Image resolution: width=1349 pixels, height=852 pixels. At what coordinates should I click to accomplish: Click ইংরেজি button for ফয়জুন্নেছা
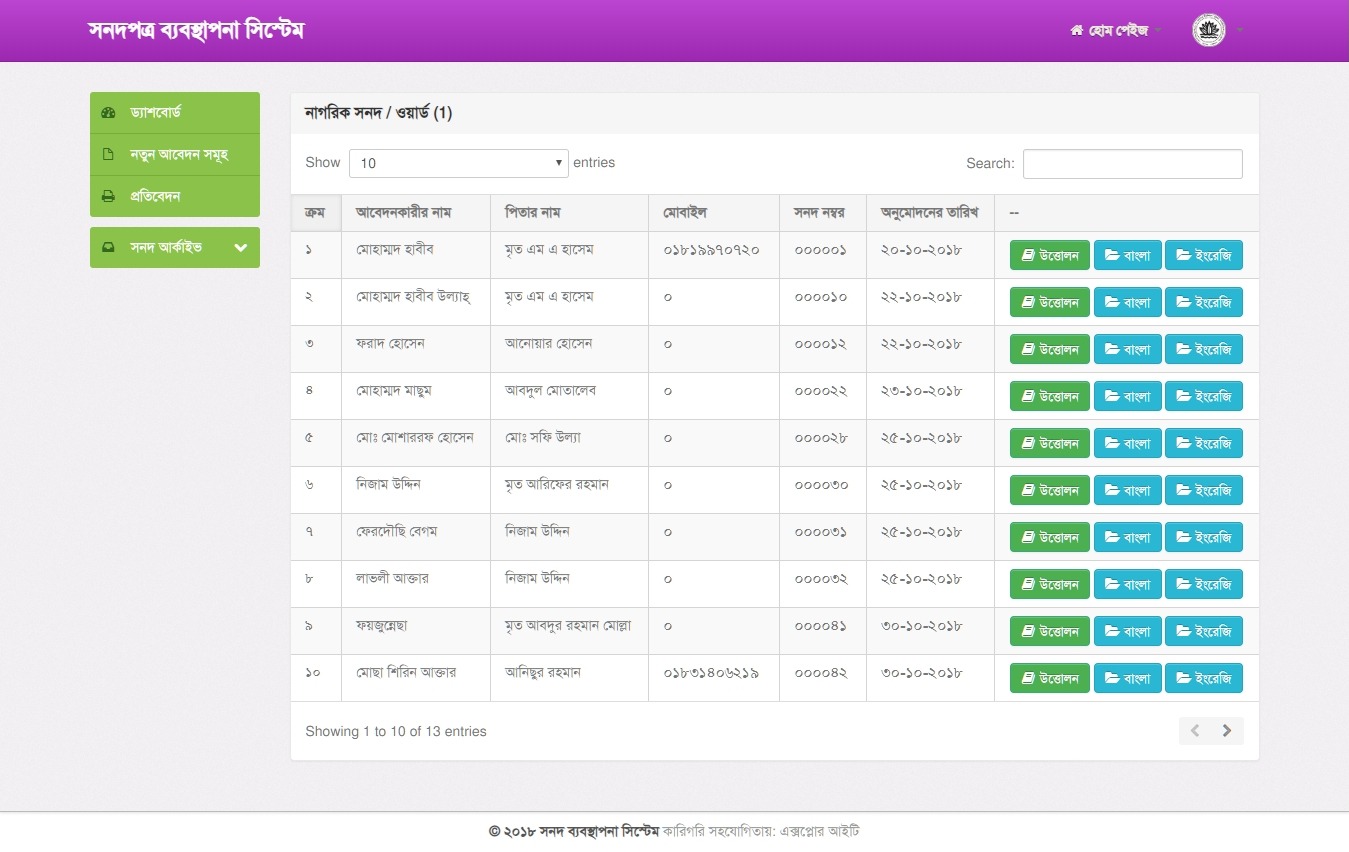(x=1204, y=631)
